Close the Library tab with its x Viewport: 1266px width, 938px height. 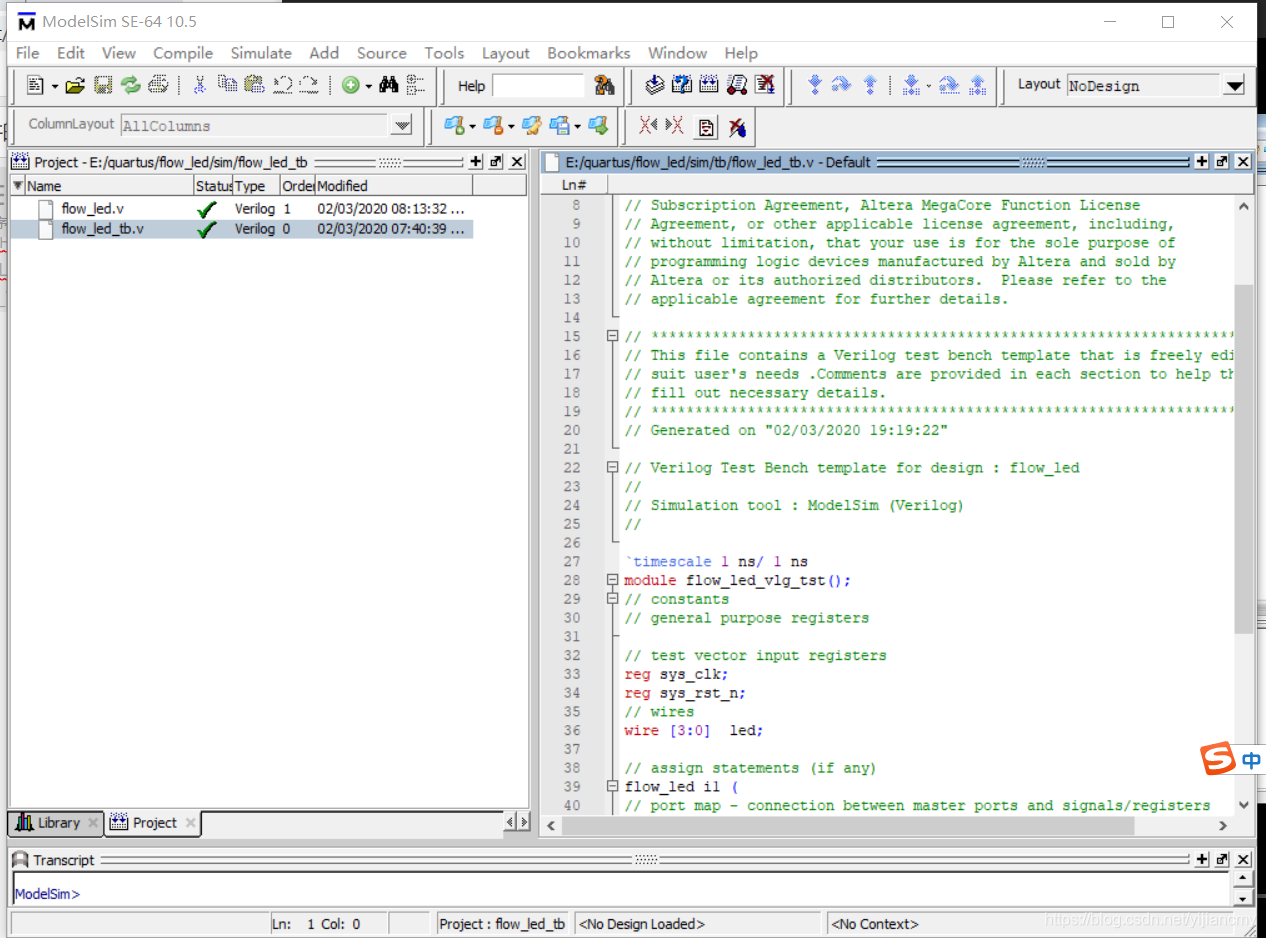93,823
